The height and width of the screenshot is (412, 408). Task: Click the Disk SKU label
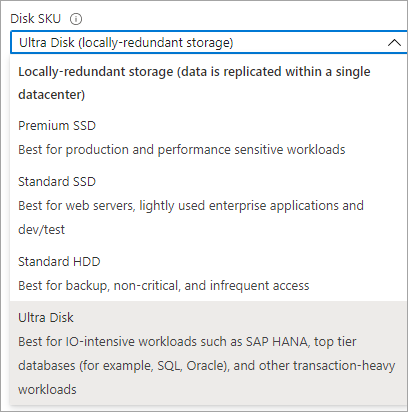click(36, 19)
